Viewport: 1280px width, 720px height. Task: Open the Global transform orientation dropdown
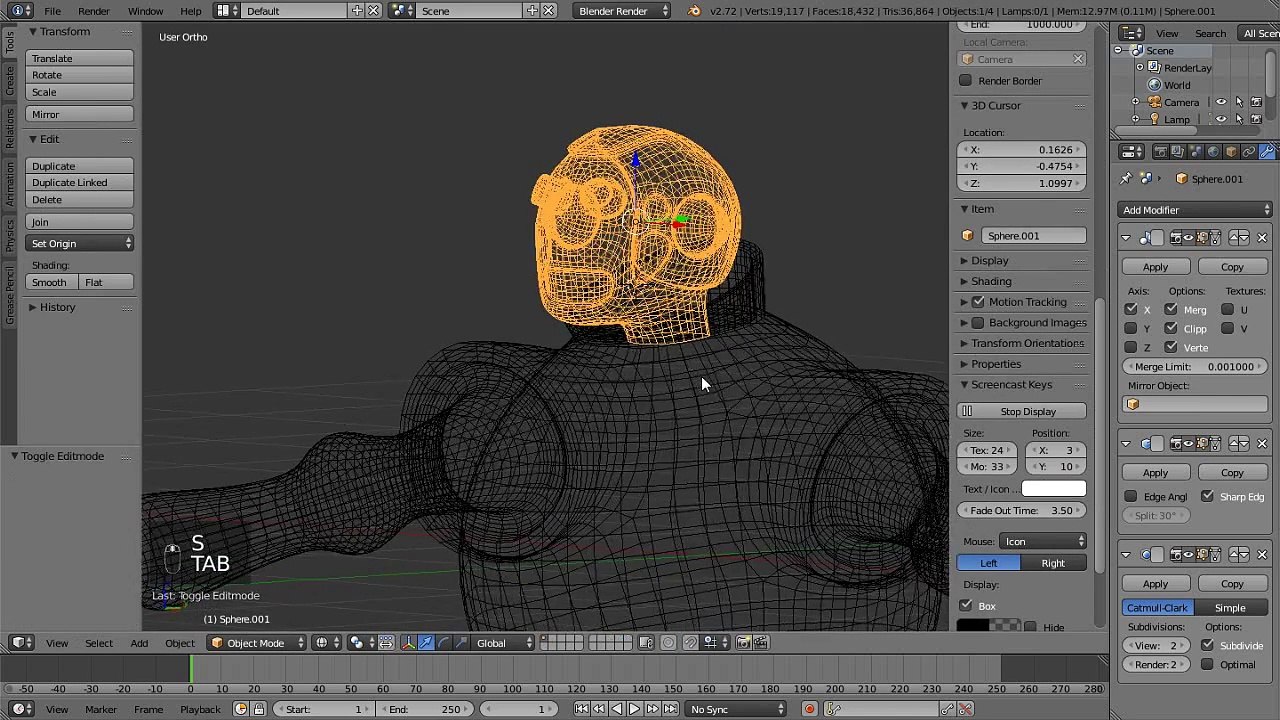point(503,643)
